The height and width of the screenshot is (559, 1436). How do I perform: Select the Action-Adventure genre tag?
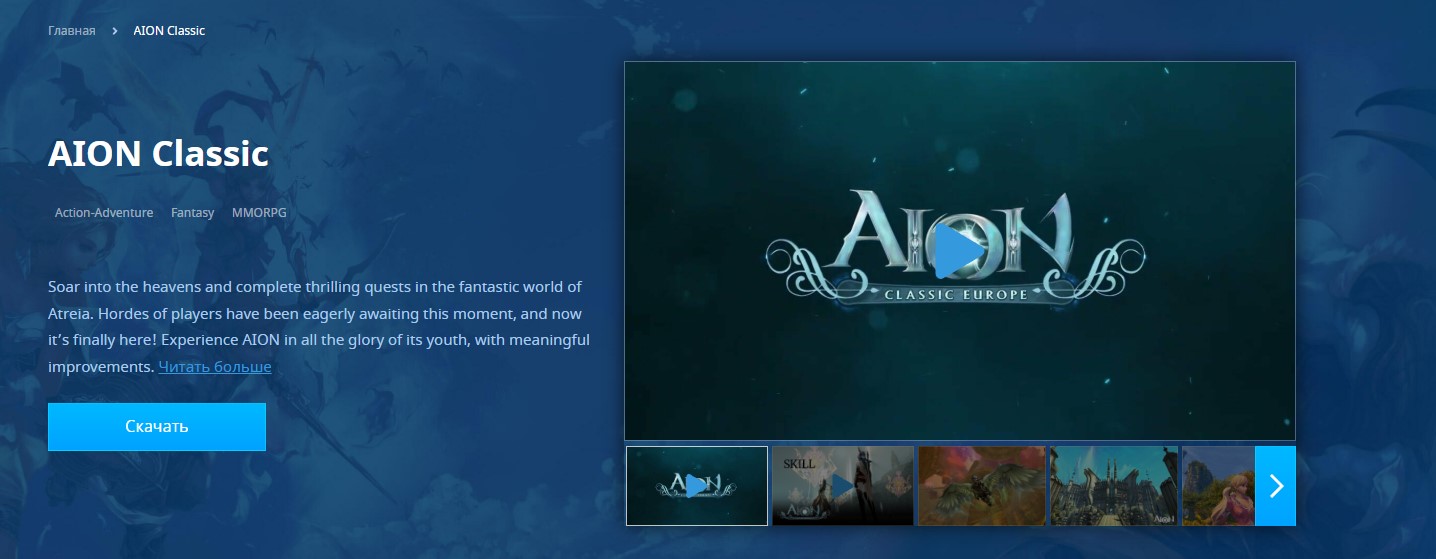click(x=104, y=213)
